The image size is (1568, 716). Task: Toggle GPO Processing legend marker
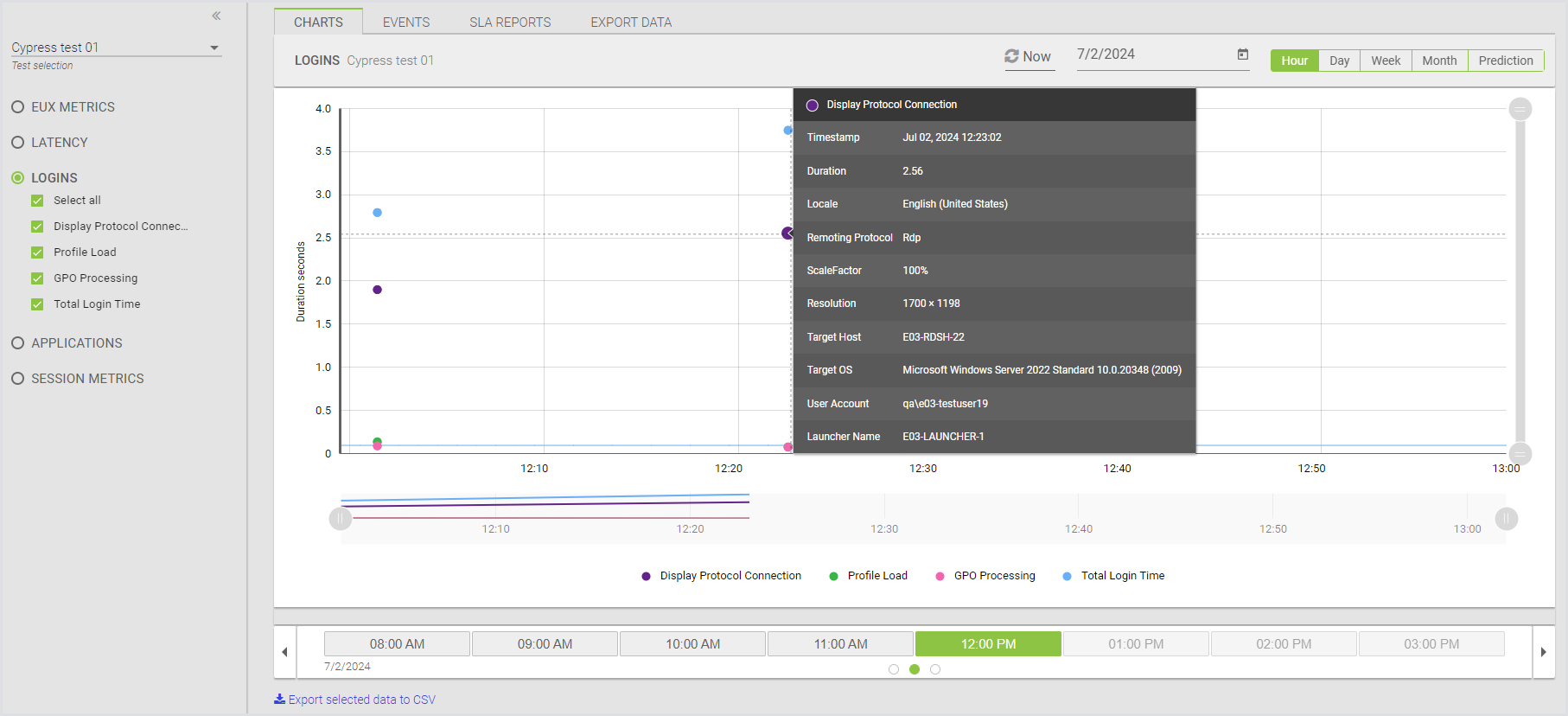[x=940, y=577]
